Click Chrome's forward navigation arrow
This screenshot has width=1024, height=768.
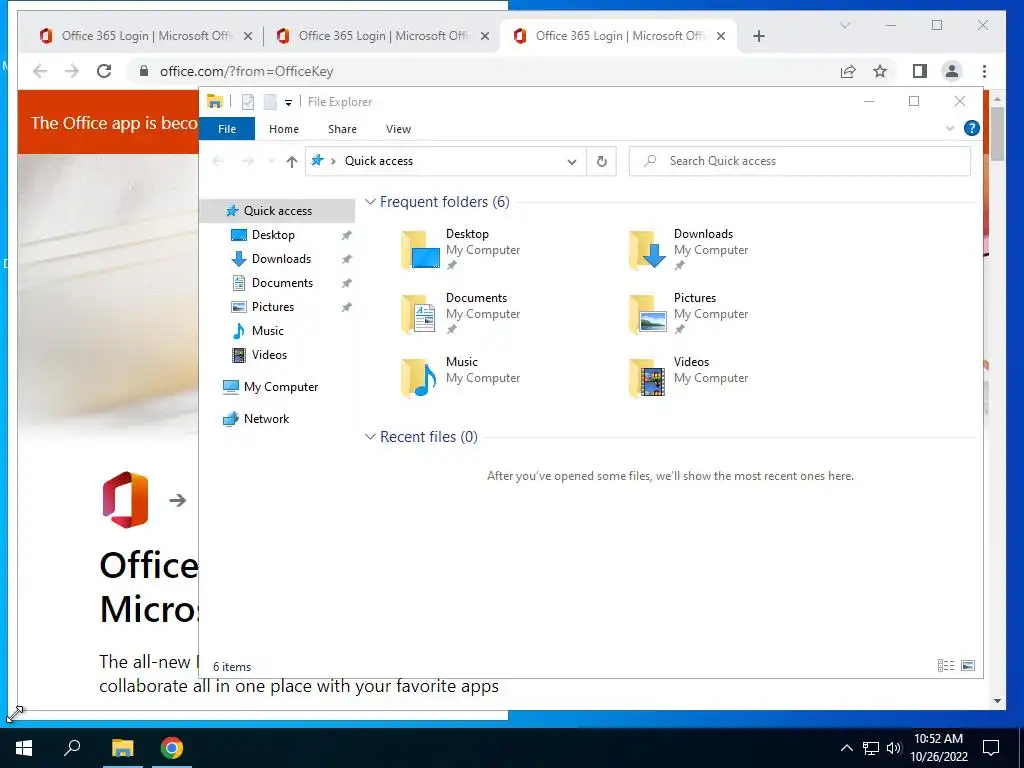click(x=72, y=71)
